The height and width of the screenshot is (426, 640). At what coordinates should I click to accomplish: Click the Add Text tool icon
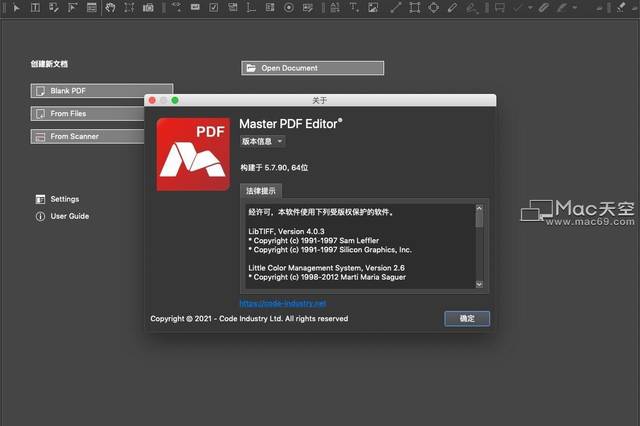(x=354, y=7)
